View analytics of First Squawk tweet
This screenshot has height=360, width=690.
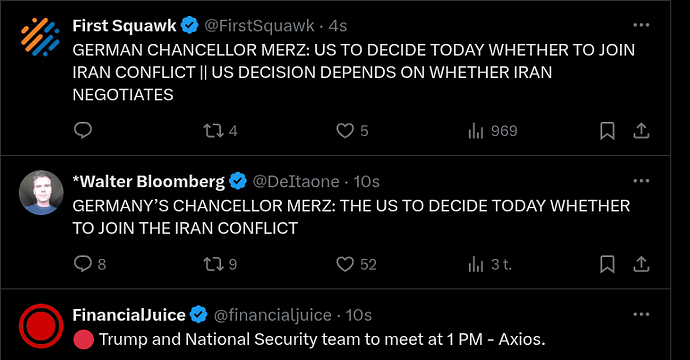pyautogui.click(x=493, y=131)
